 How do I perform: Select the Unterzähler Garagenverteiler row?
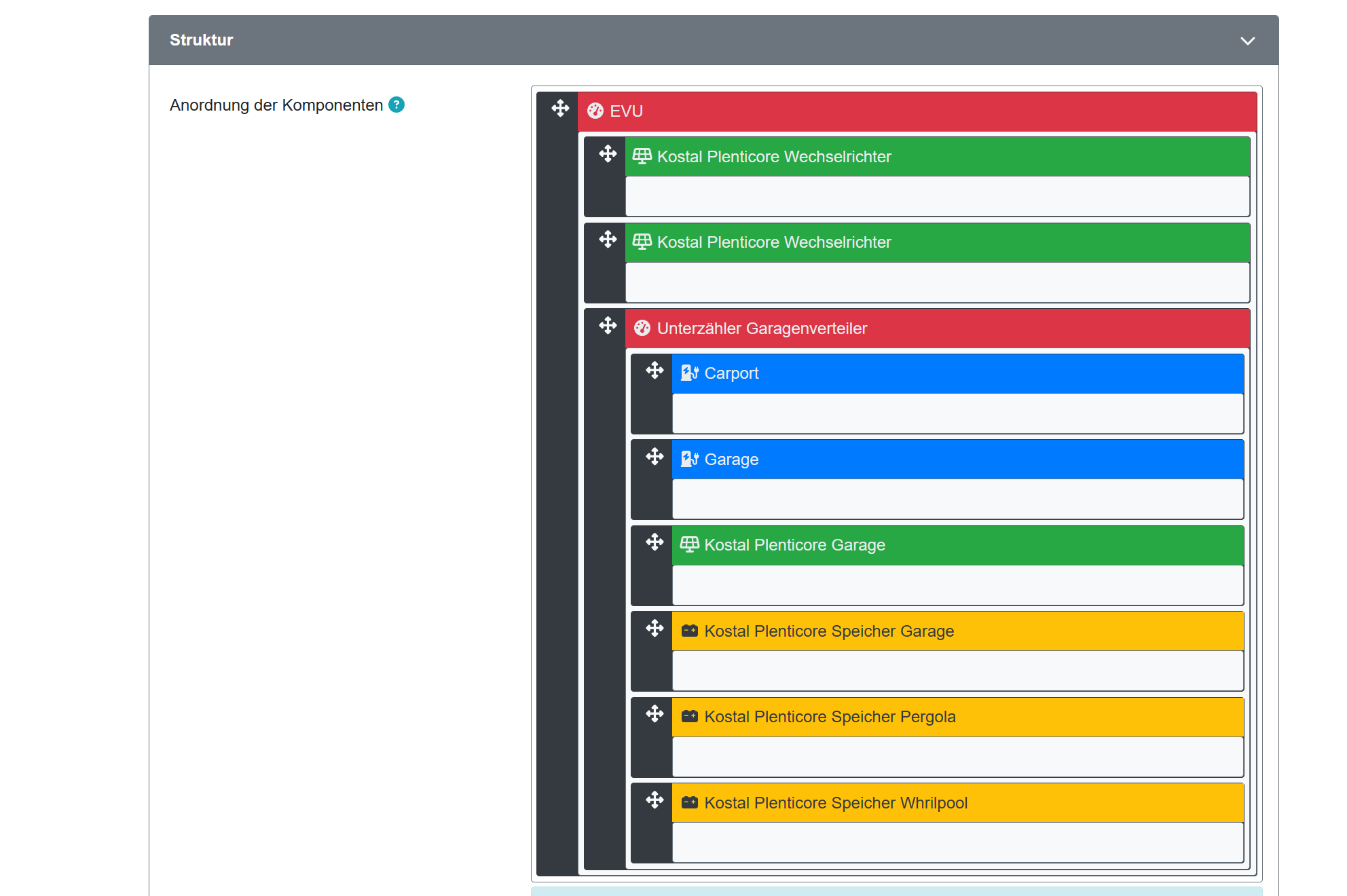coord(937,329)
